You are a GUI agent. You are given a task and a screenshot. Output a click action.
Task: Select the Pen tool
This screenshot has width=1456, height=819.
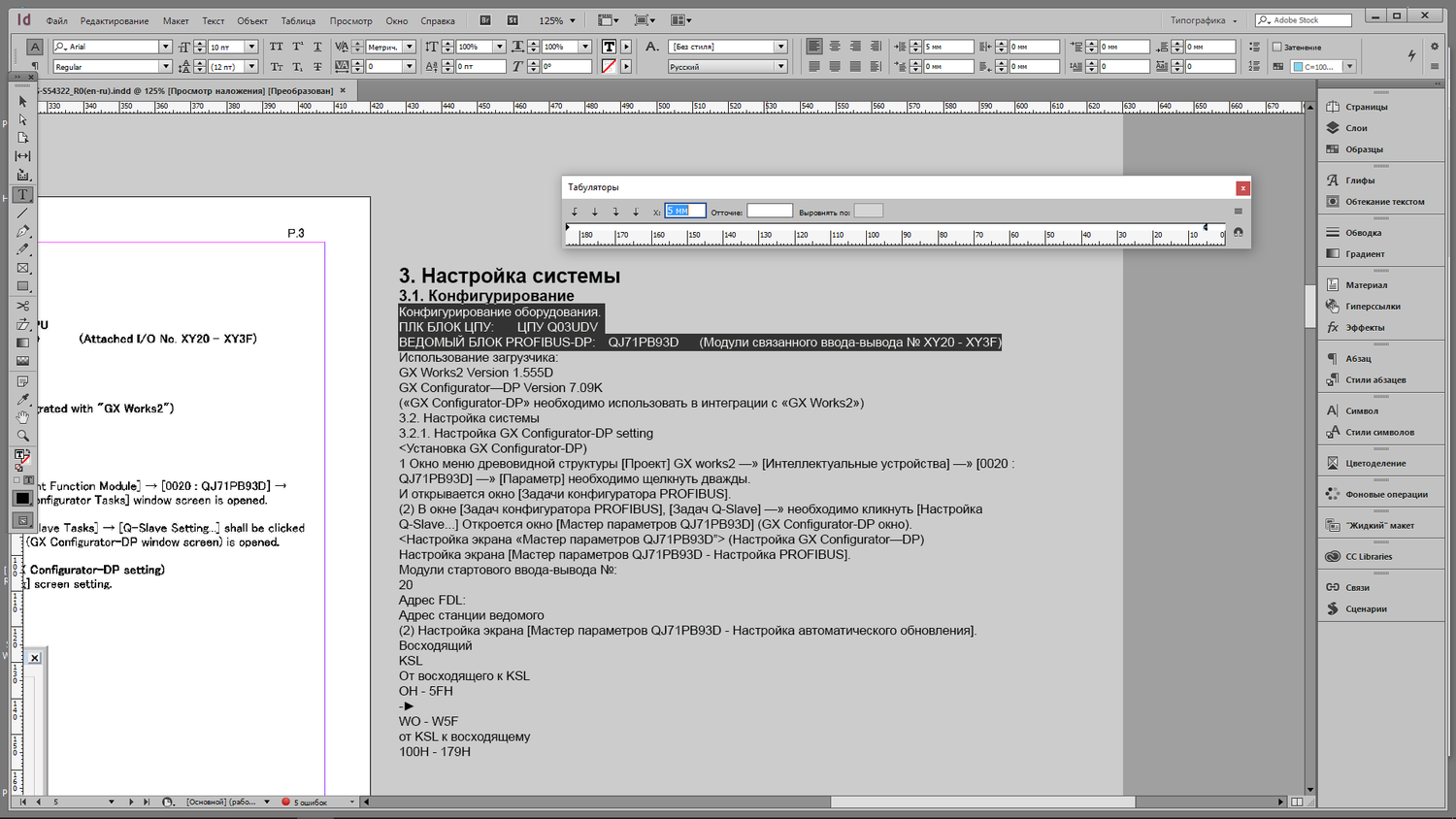point(22,232)
